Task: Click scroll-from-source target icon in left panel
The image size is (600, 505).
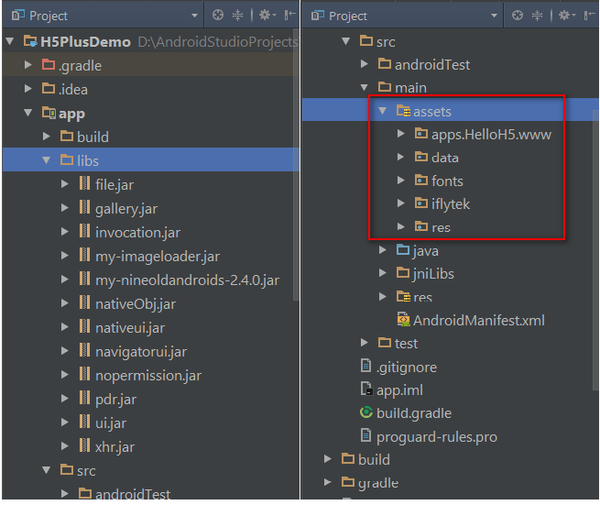Action: tap(218, 15)
